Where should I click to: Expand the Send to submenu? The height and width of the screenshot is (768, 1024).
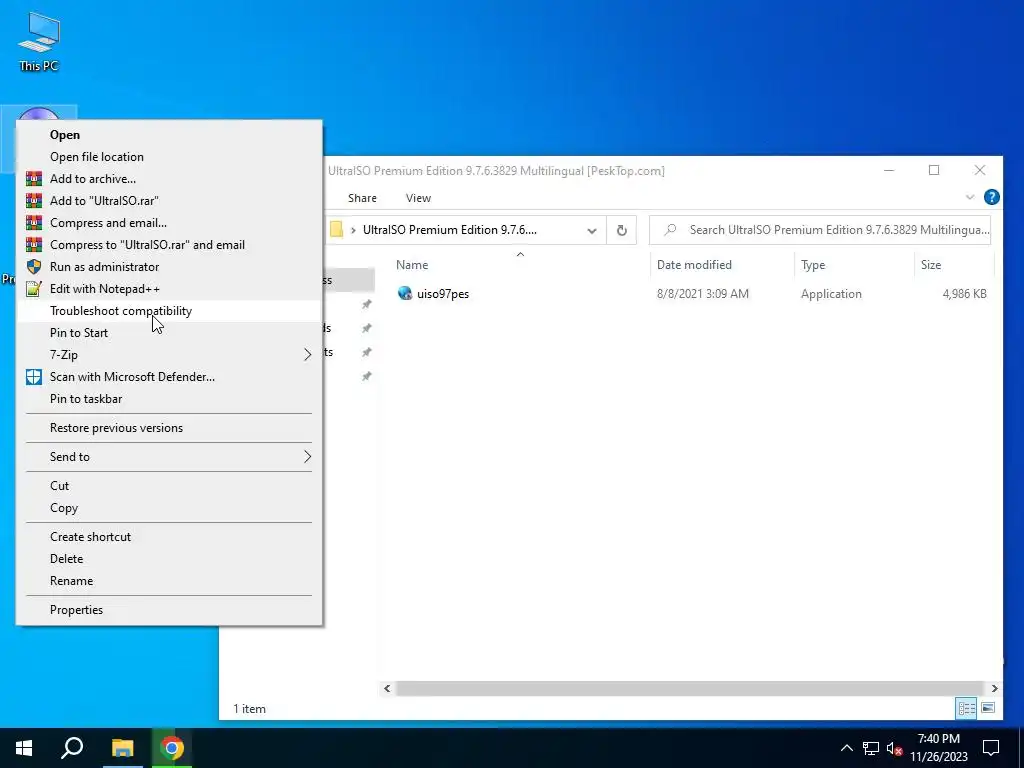click(x=308, y=456)
